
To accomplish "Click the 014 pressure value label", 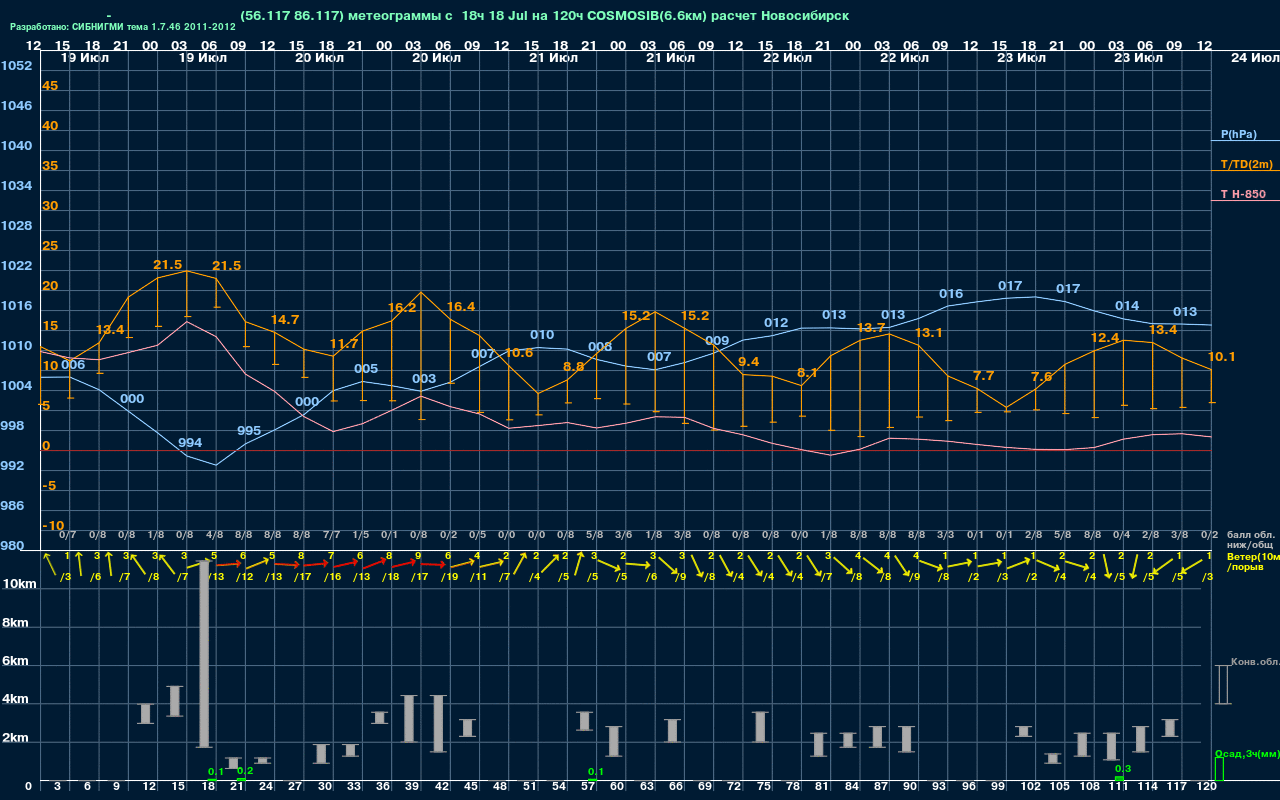I will click(x=1127, y=306).
